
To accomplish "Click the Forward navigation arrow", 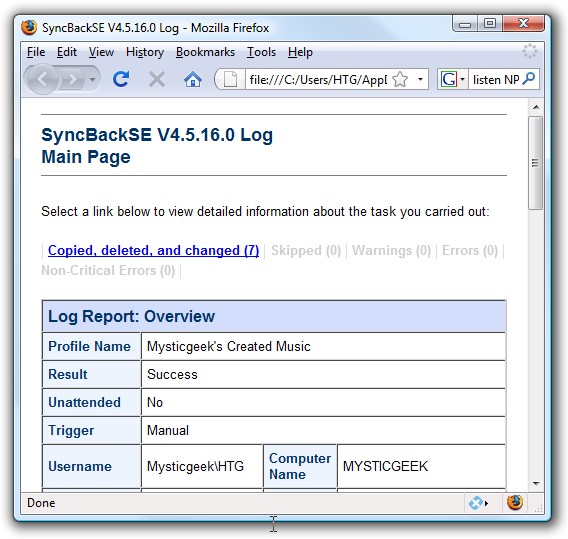I will (72, 79).
